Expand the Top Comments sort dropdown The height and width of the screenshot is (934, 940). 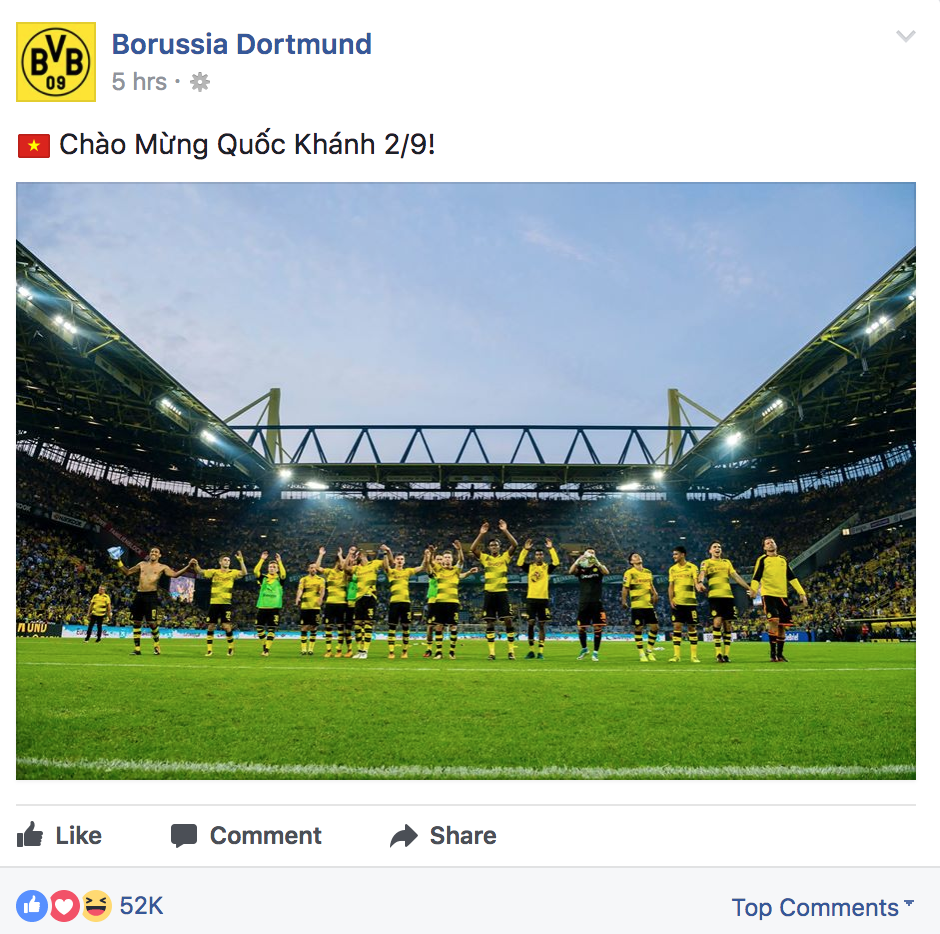(822, 907)
